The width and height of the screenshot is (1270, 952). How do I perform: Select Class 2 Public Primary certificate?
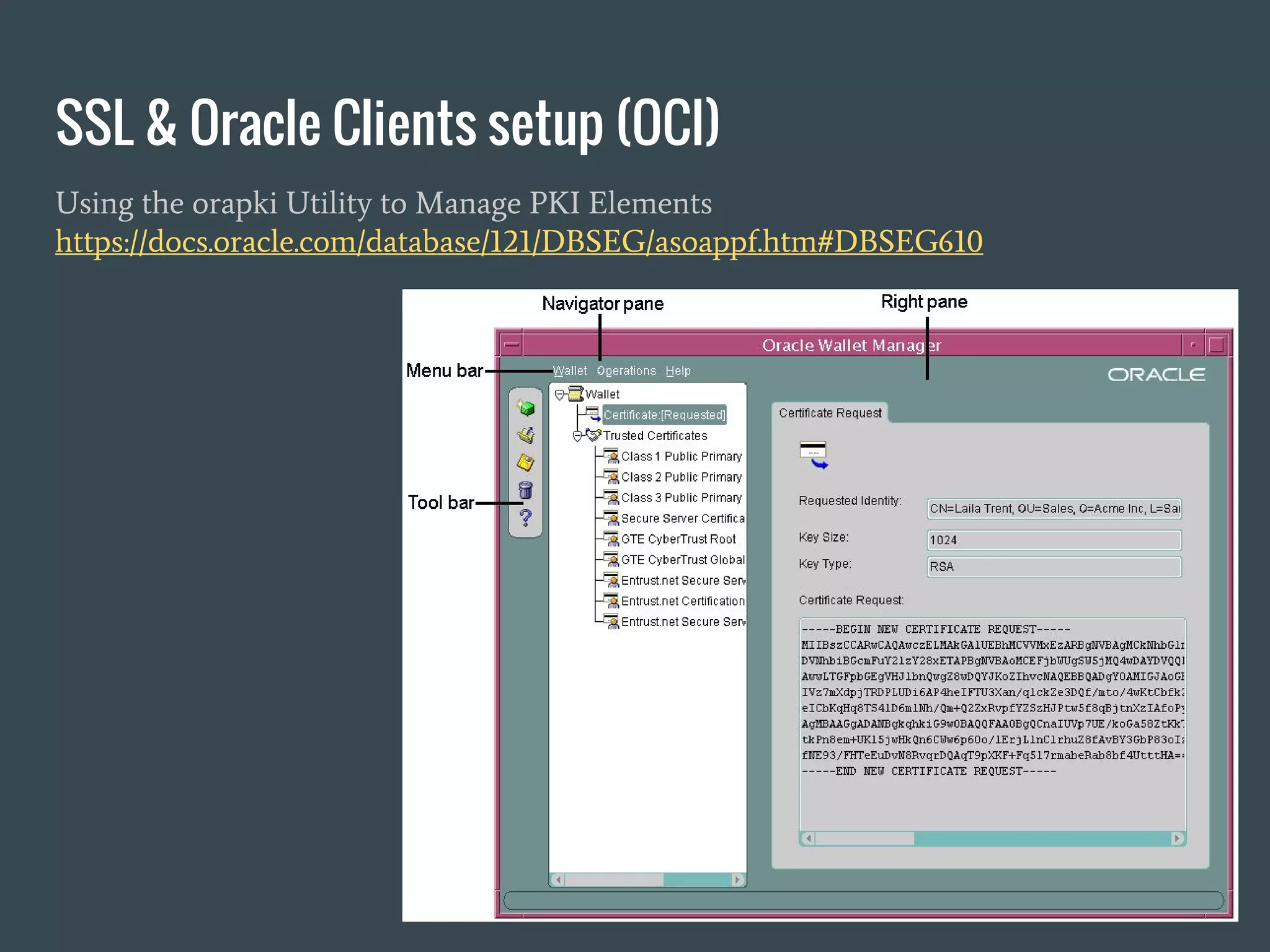coord(682,477)
